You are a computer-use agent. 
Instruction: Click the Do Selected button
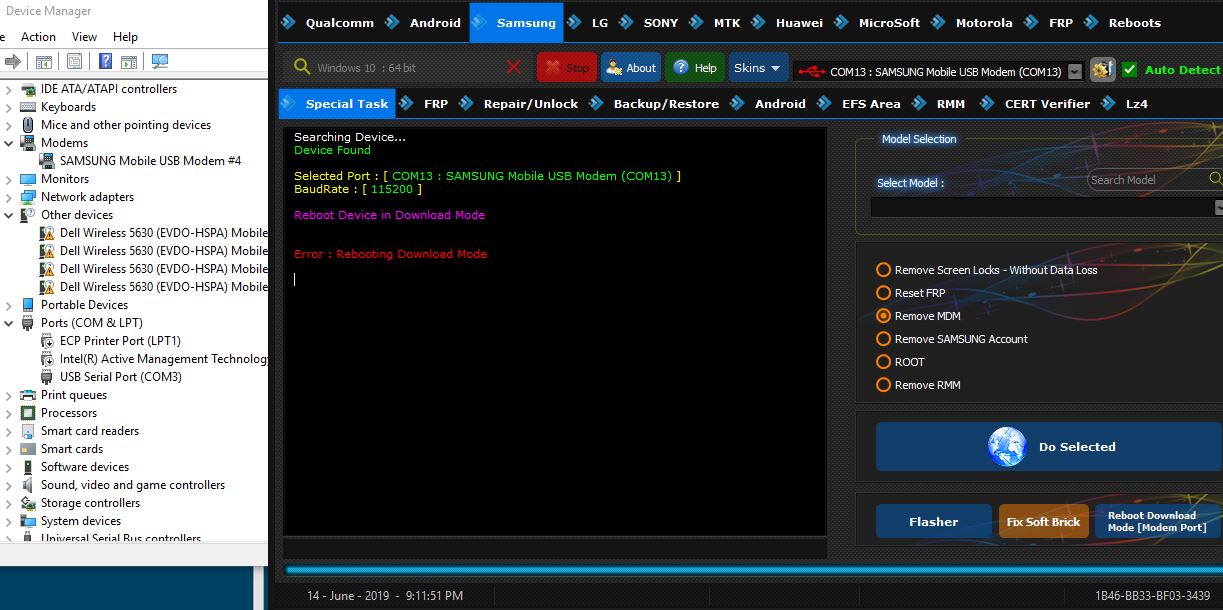pyautogui.click(x=1048, y=446)
